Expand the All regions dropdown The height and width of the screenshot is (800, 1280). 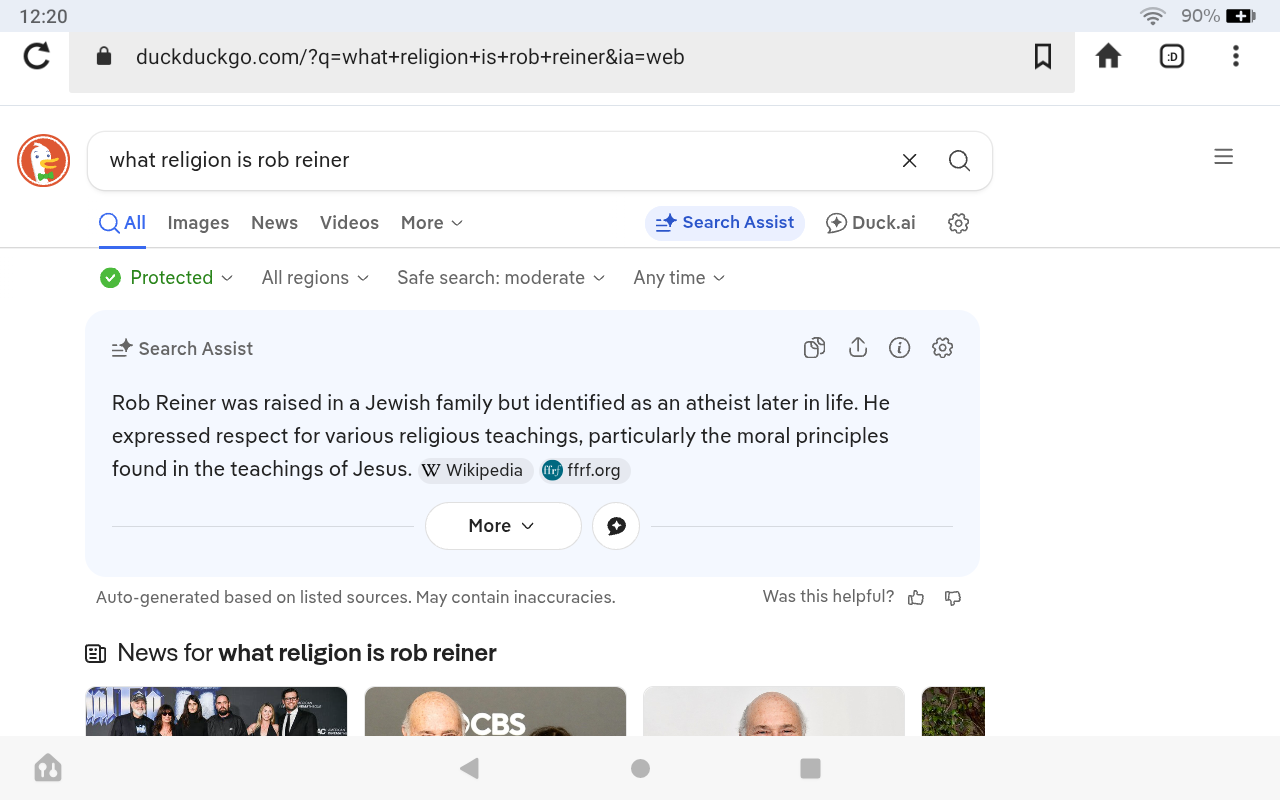coord(315,278)
